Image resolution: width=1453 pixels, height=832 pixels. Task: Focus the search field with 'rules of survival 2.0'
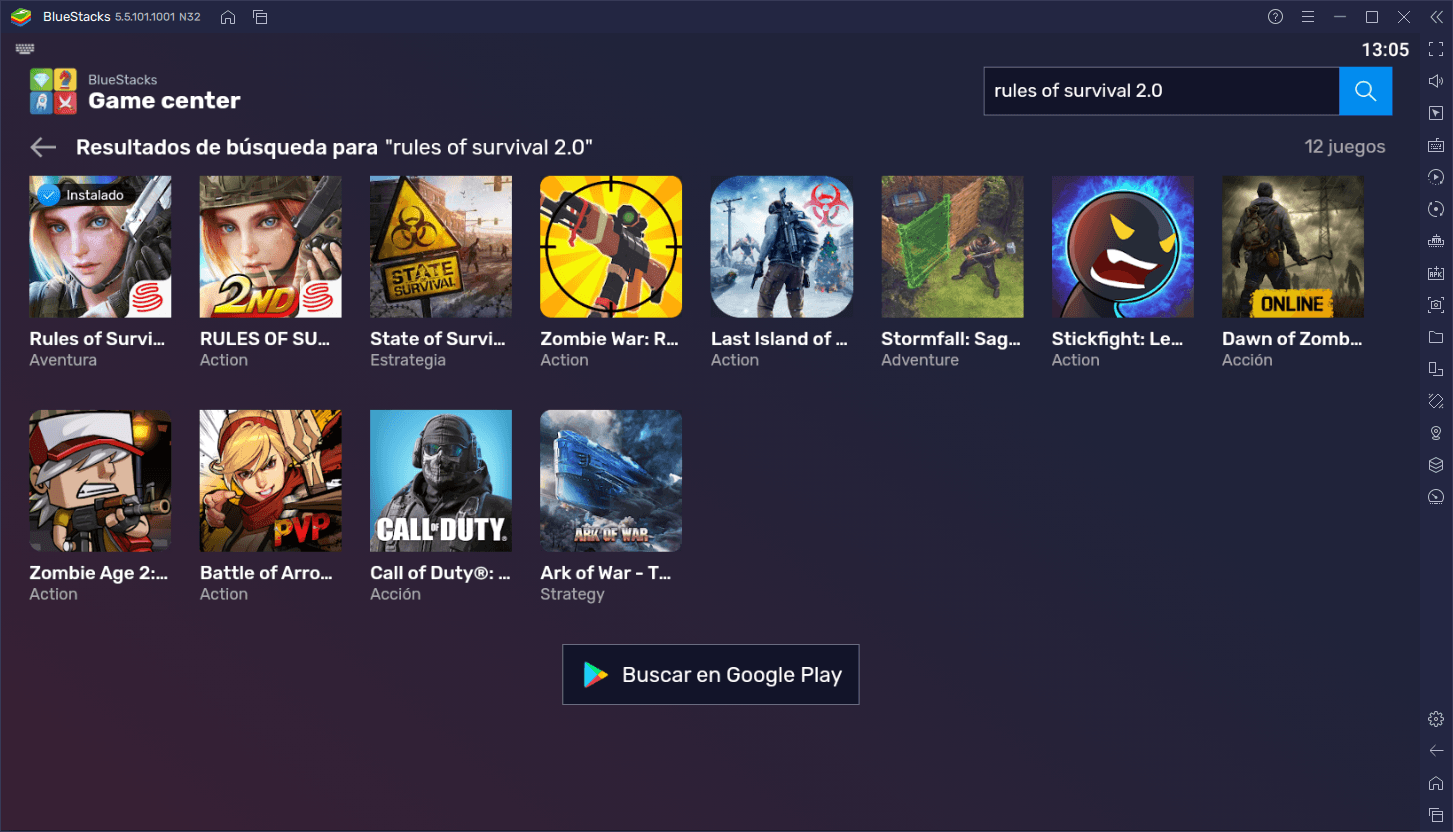click(x=1161, y=91)
